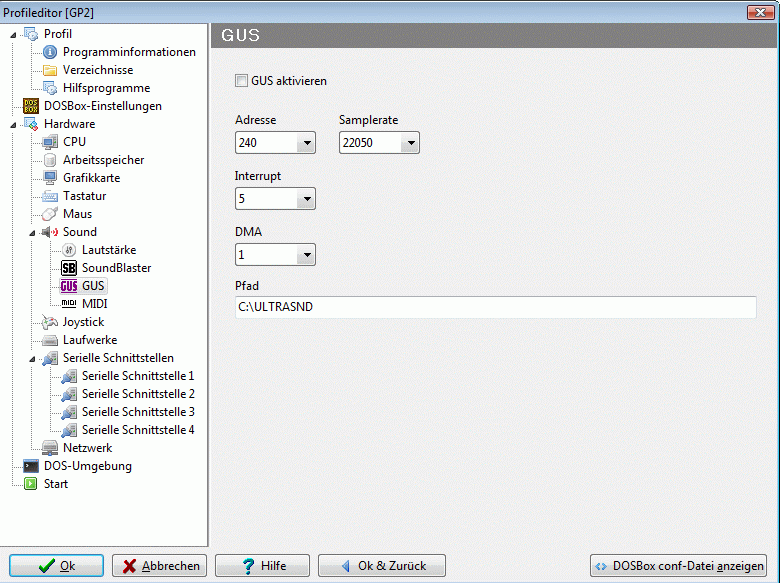The height and width of the screenshot is (583, 780).
Task: Click the Netzwerk icon
Action: coord(50,448)
